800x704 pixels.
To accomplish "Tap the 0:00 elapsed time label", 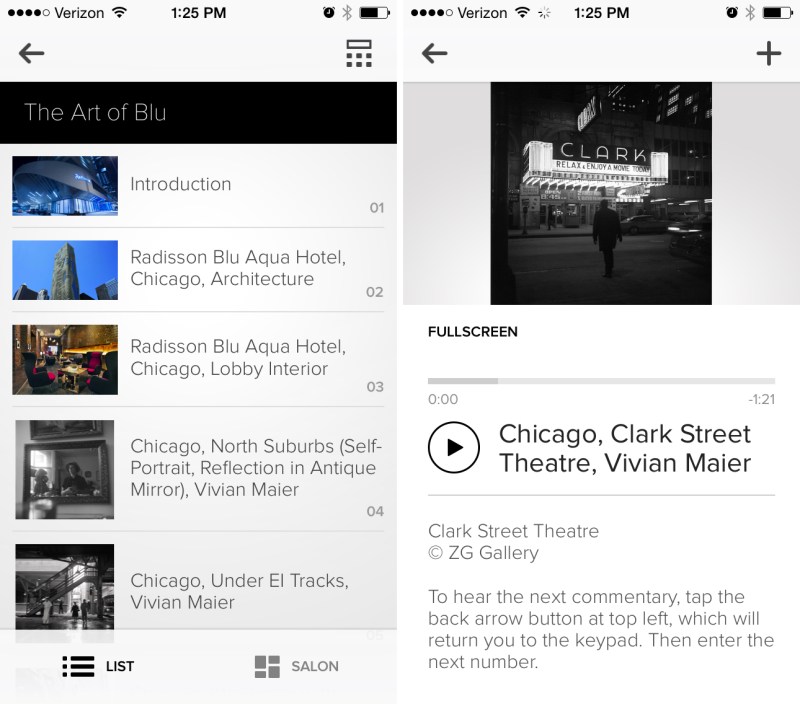I will pos(443,399).
